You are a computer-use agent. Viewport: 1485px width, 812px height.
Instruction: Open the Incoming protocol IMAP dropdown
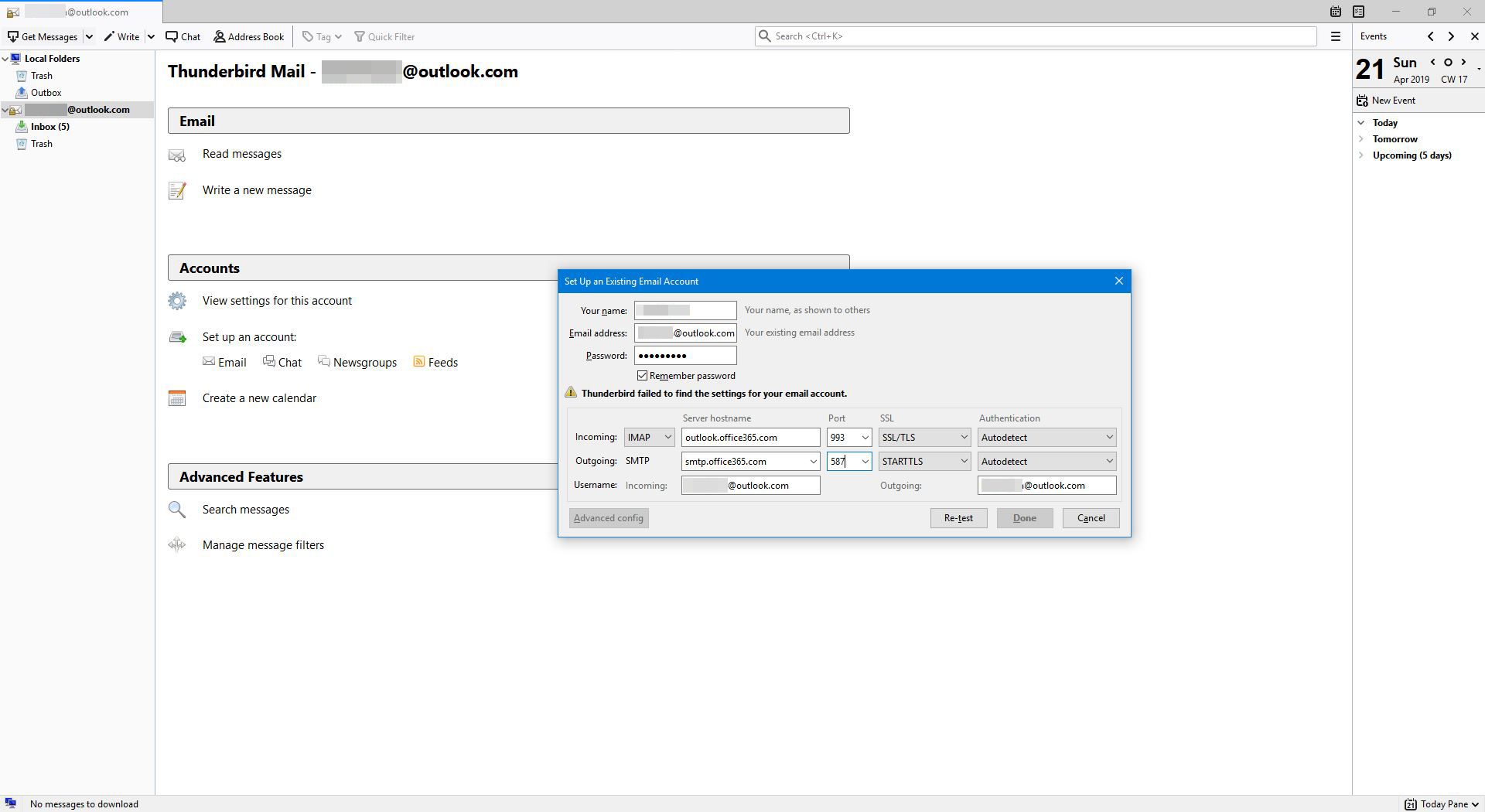tap(649, 438)
